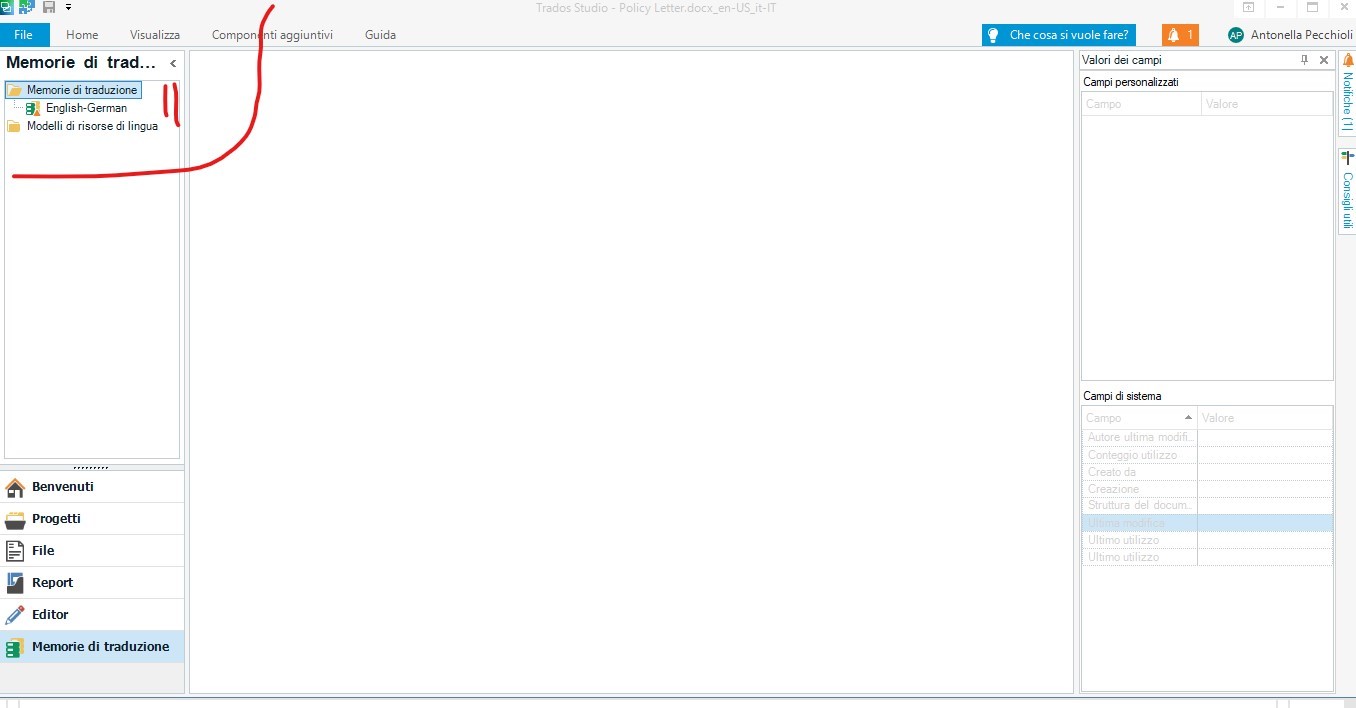Select the Creazione field row
Viewport: 1356px width, 708px height.
1207,489
